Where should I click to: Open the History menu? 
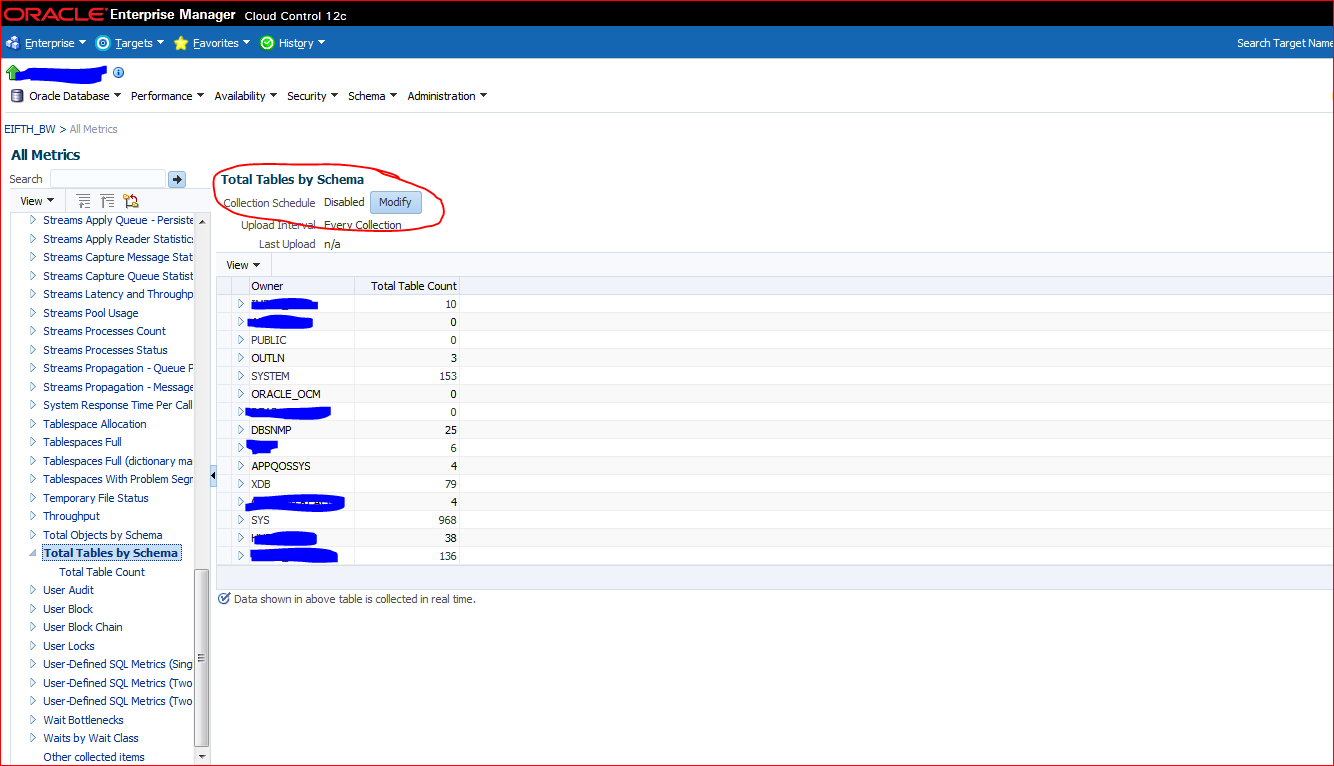point(302,43)
